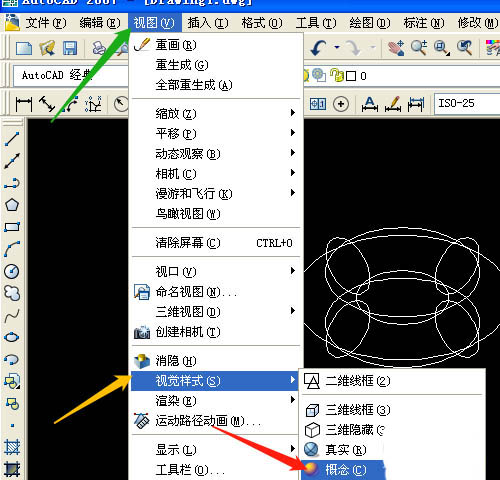Viewport: 500px width, 480px height.
Task: Choose 消隐(H) menu entry
Action: 216,361
